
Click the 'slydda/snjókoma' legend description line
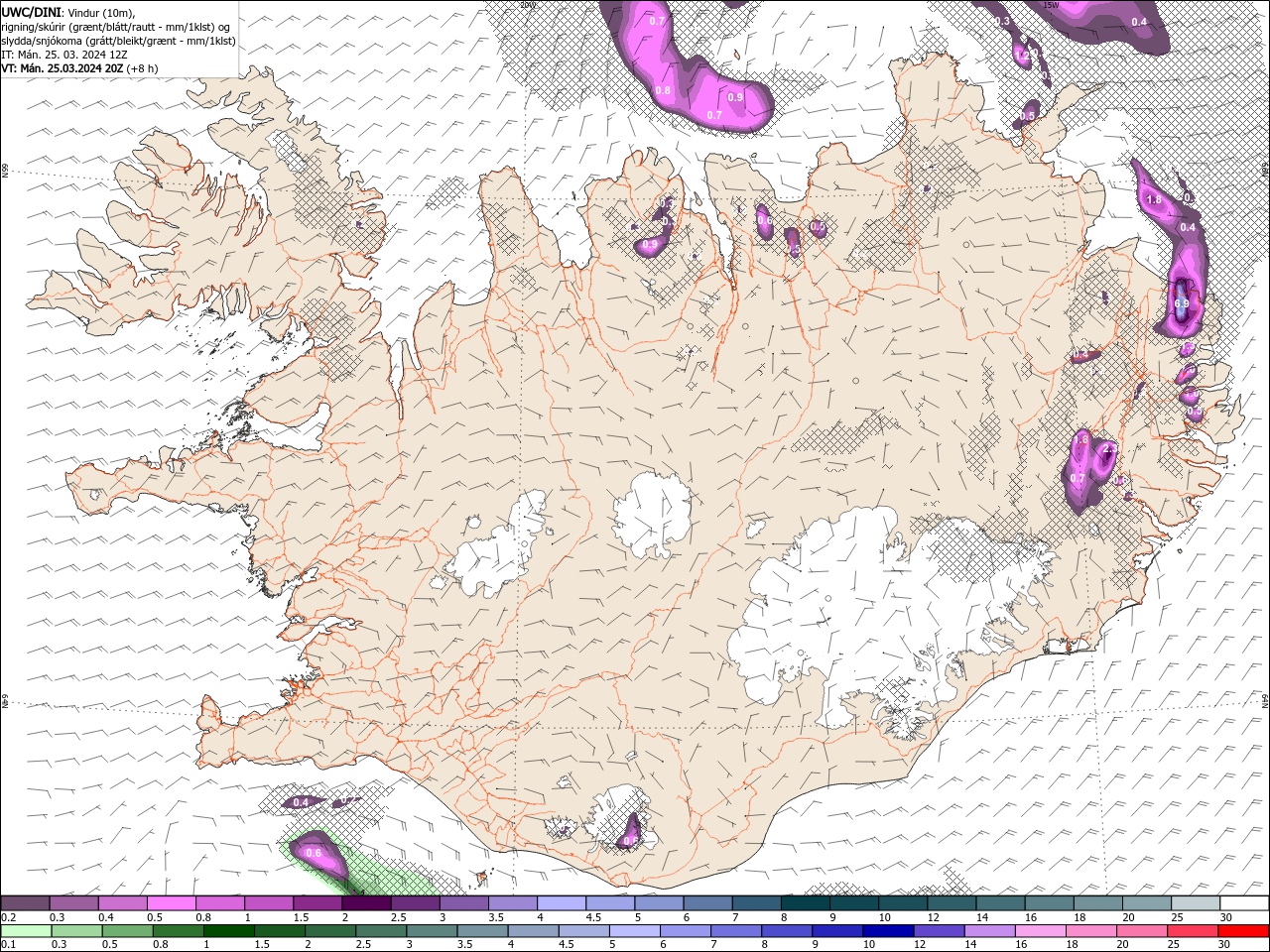pos(118,41)
